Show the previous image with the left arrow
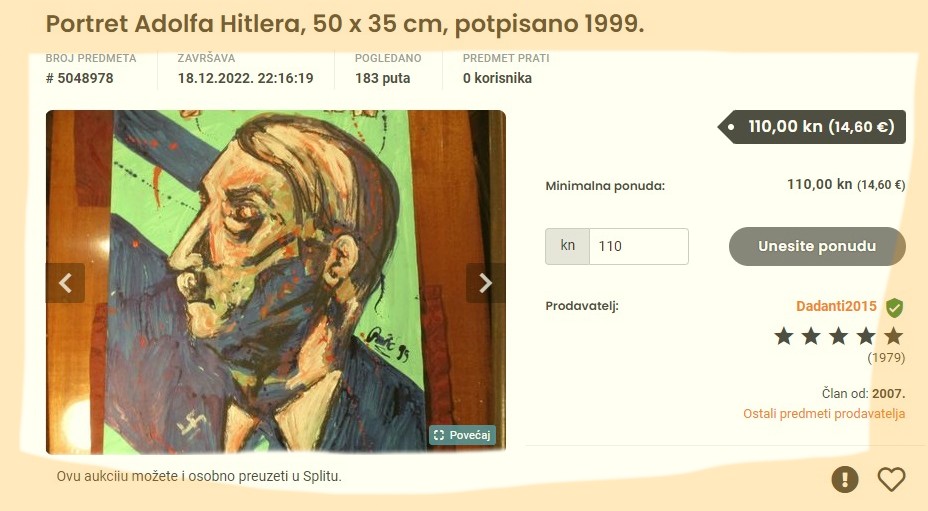This screenshot has height=511, width=928. pyautogui.click(x=65, y=283)
